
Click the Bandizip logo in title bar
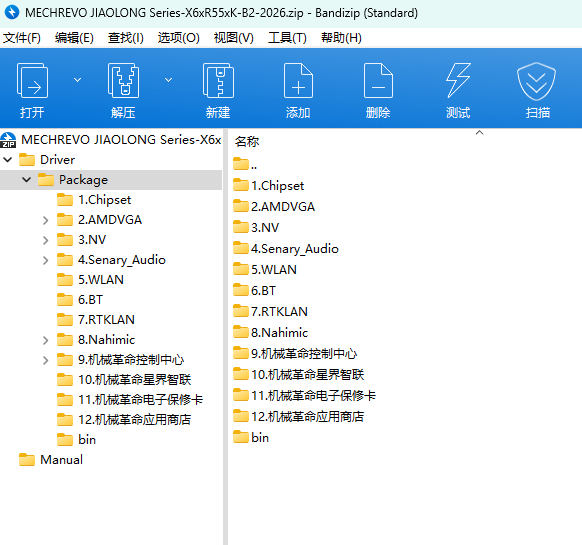(x=12, y=12)
